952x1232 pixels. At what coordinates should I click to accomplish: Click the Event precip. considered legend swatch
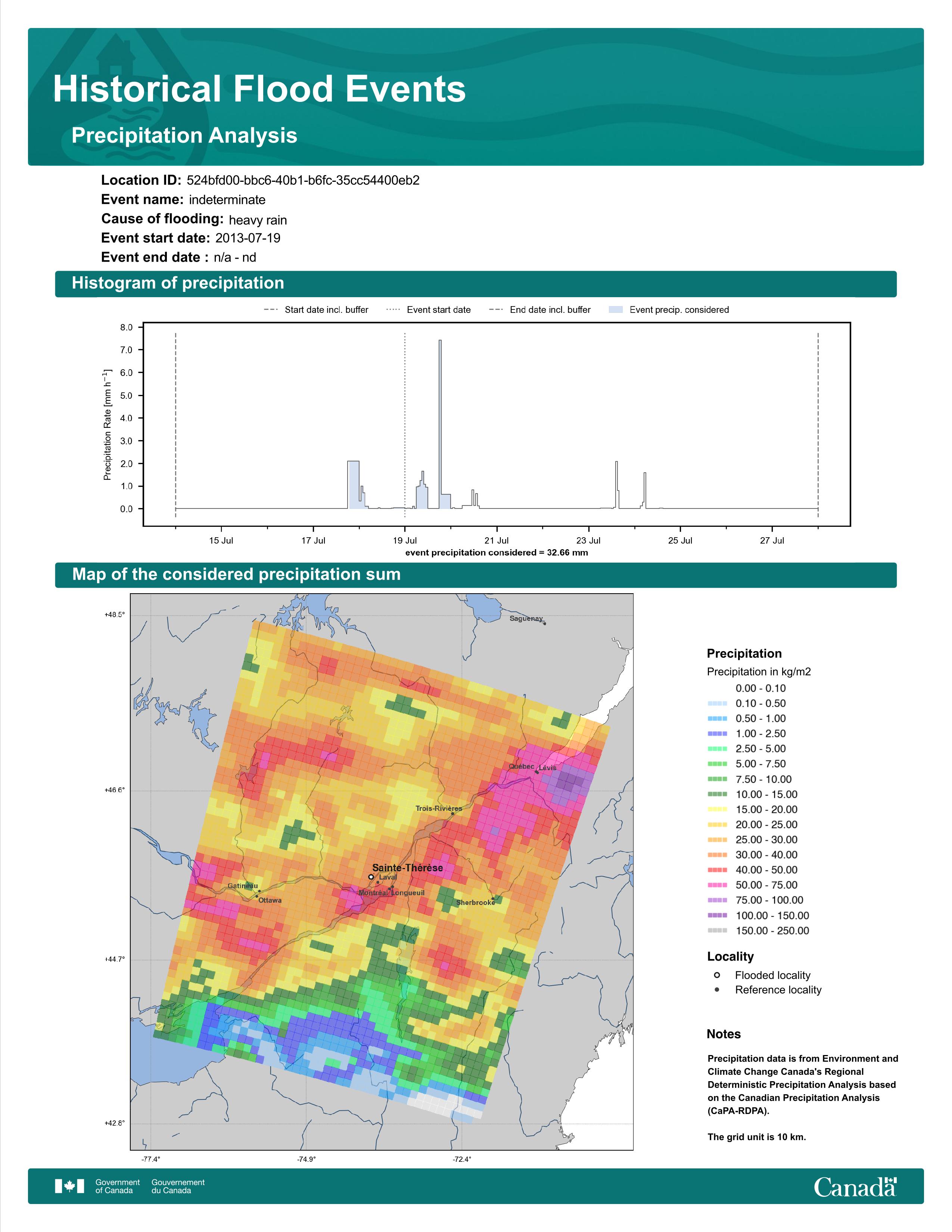(x=616, y=310)
